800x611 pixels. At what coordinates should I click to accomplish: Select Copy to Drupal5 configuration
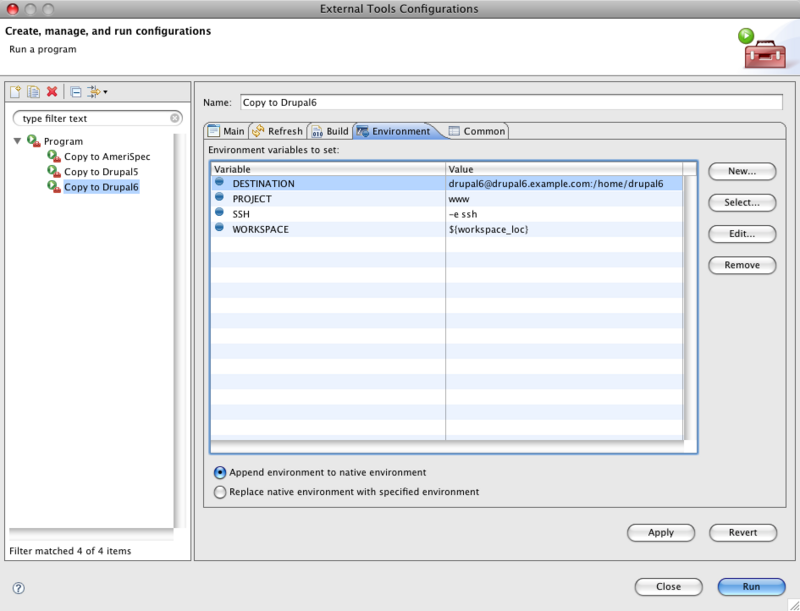click(x=100, y=172)
